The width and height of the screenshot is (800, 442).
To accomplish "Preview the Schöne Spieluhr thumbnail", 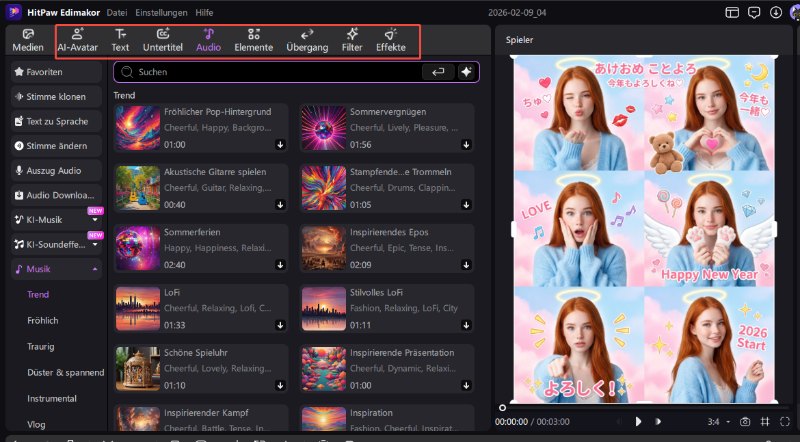I will (x=138, y=369).
